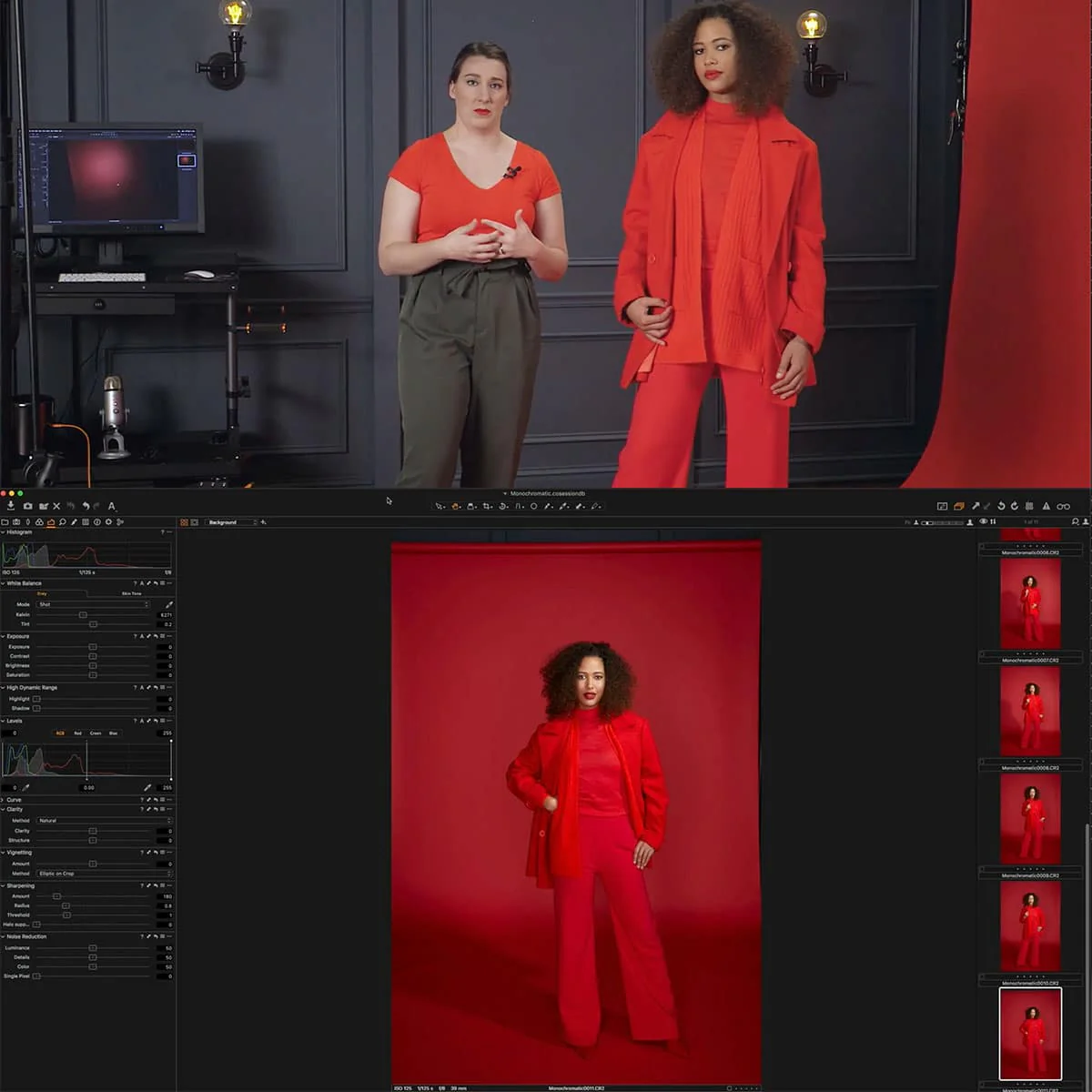This screenshot has width=1092, height=1092.
Task: Select the Monochromatic0009 thumbnail
Action: pos(1030,817)
